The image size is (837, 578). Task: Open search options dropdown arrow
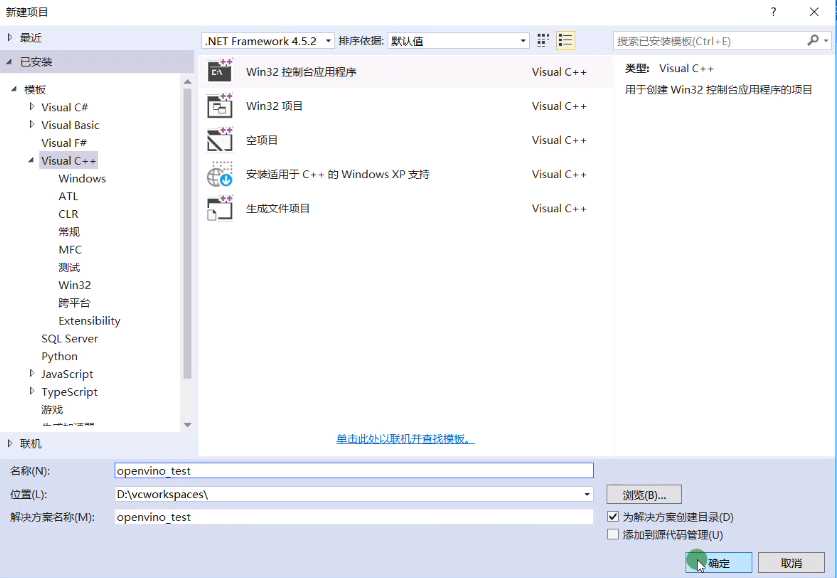(826, 41)
